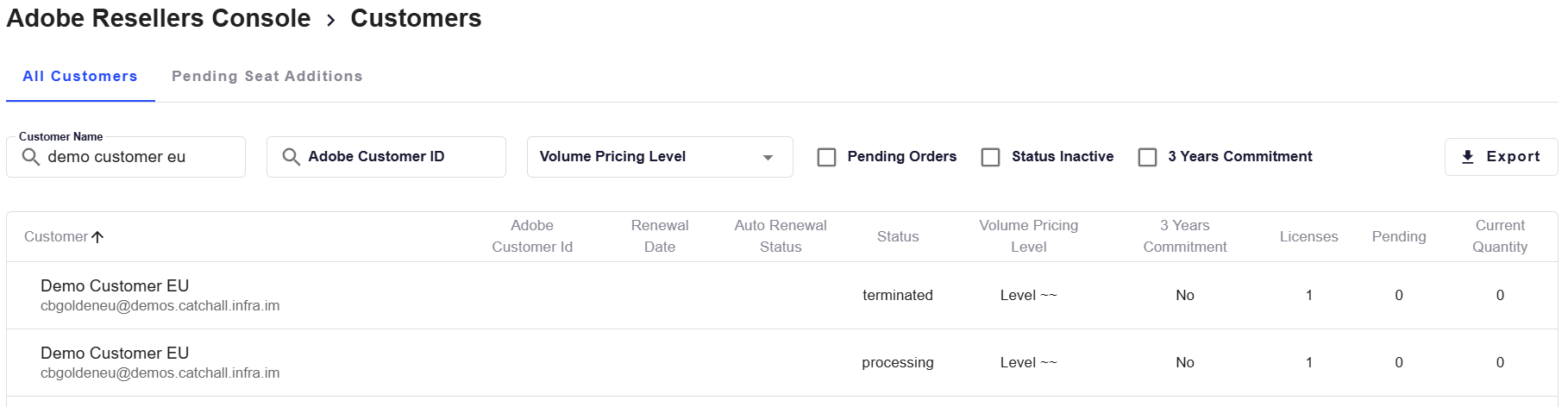Focus the Adobe Customer ID input field
1568x407 pixels.
(x=386, y=157)
